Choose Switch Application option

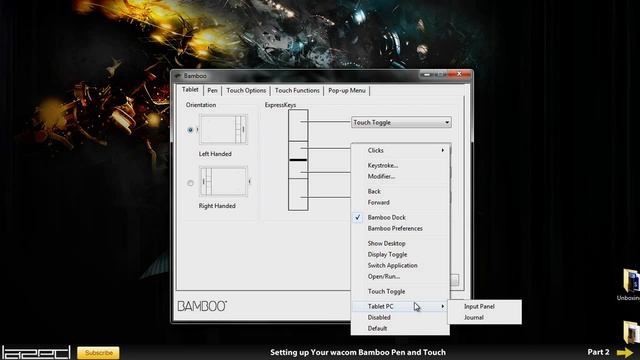point(400,265)
